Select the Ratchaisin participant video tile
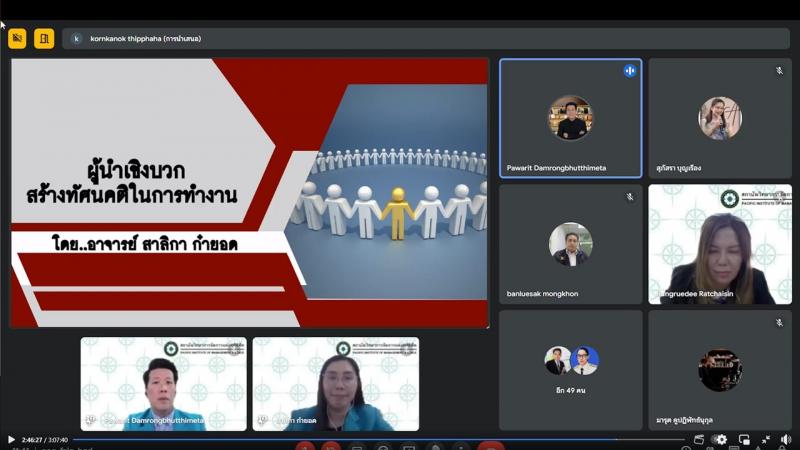 [720, 244]
